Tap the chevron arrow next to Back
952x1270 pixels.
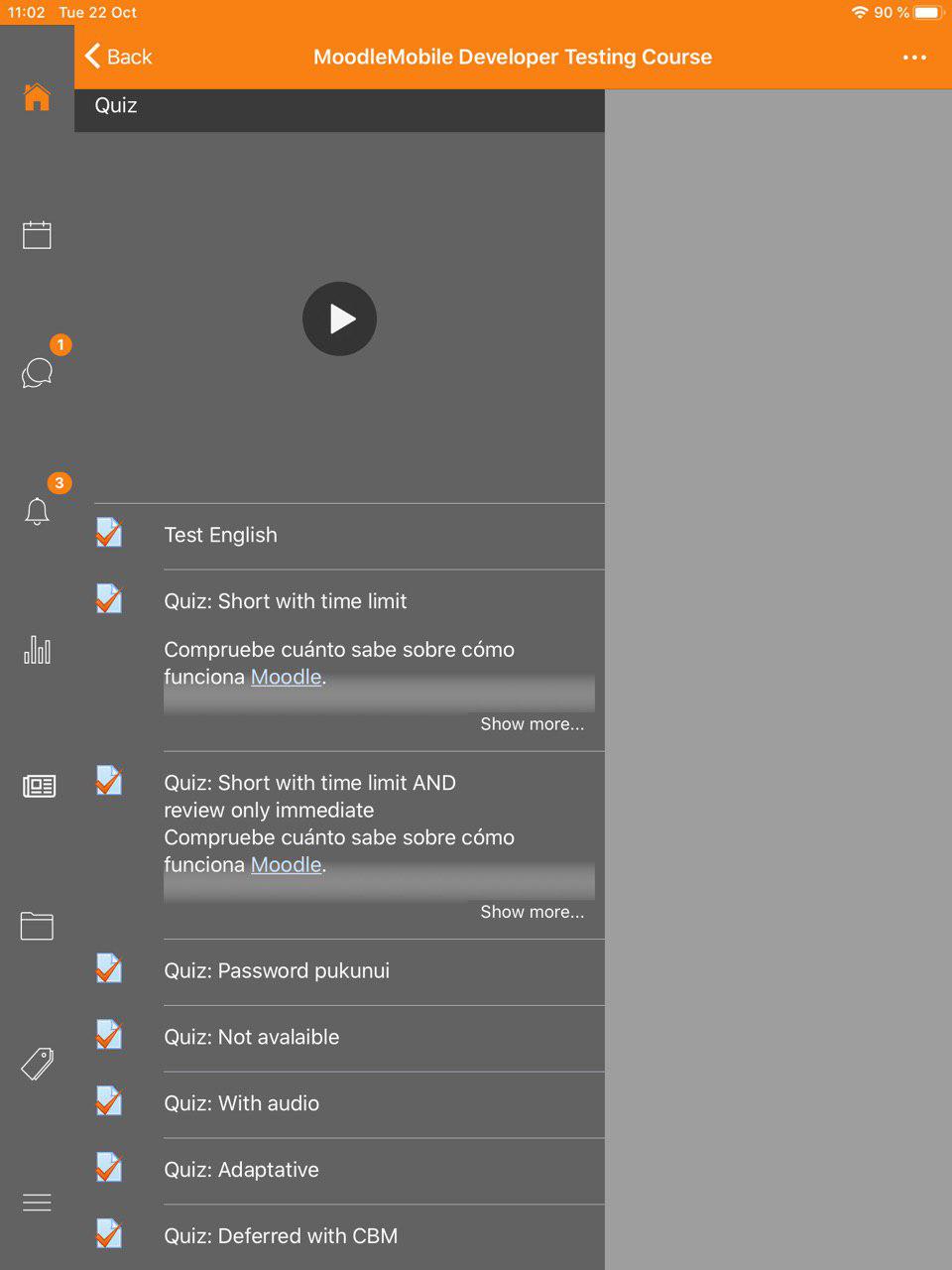click(92, 57)
